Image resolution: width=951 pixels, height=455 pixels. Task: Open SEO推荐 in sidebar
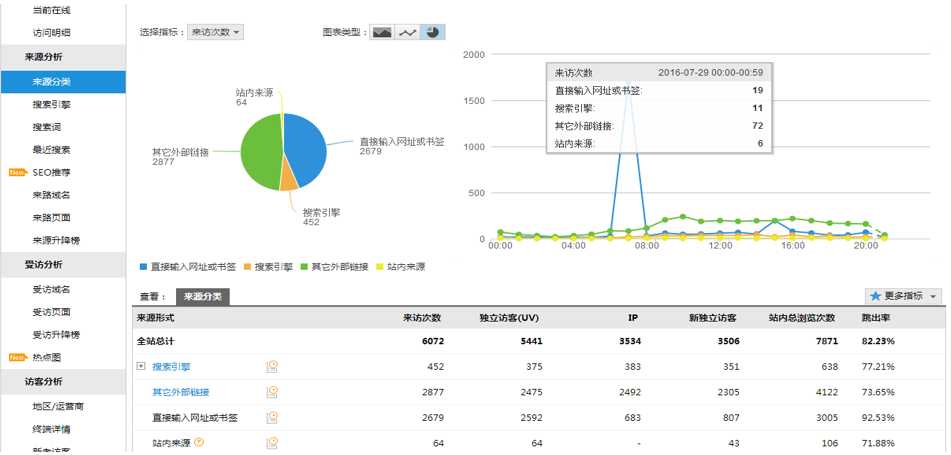52,173
